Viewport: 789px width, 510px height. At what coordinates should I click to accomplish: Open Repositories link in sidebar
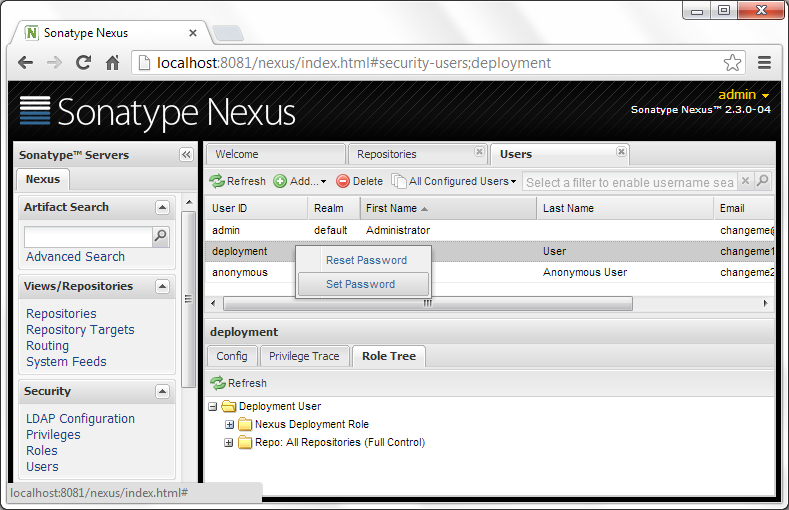point(61,313)
